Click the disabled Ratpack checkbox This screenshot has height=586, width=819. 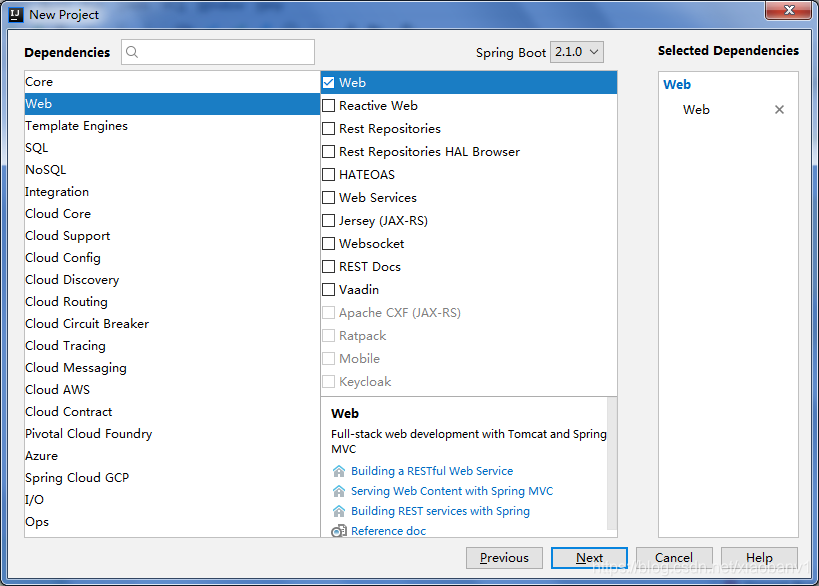click(329, 335)
